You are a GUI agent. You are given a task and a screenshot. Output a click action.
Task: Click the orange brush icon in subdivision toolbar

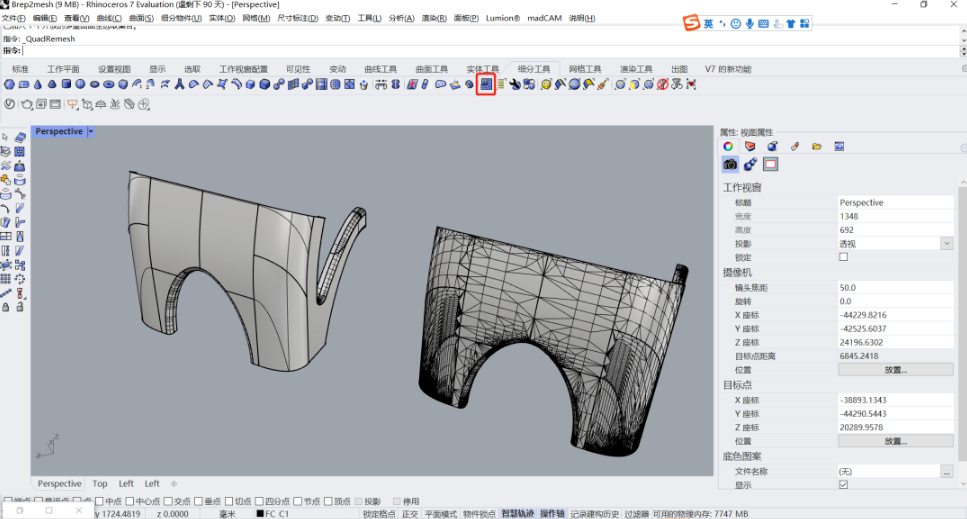tap(603, 84)
